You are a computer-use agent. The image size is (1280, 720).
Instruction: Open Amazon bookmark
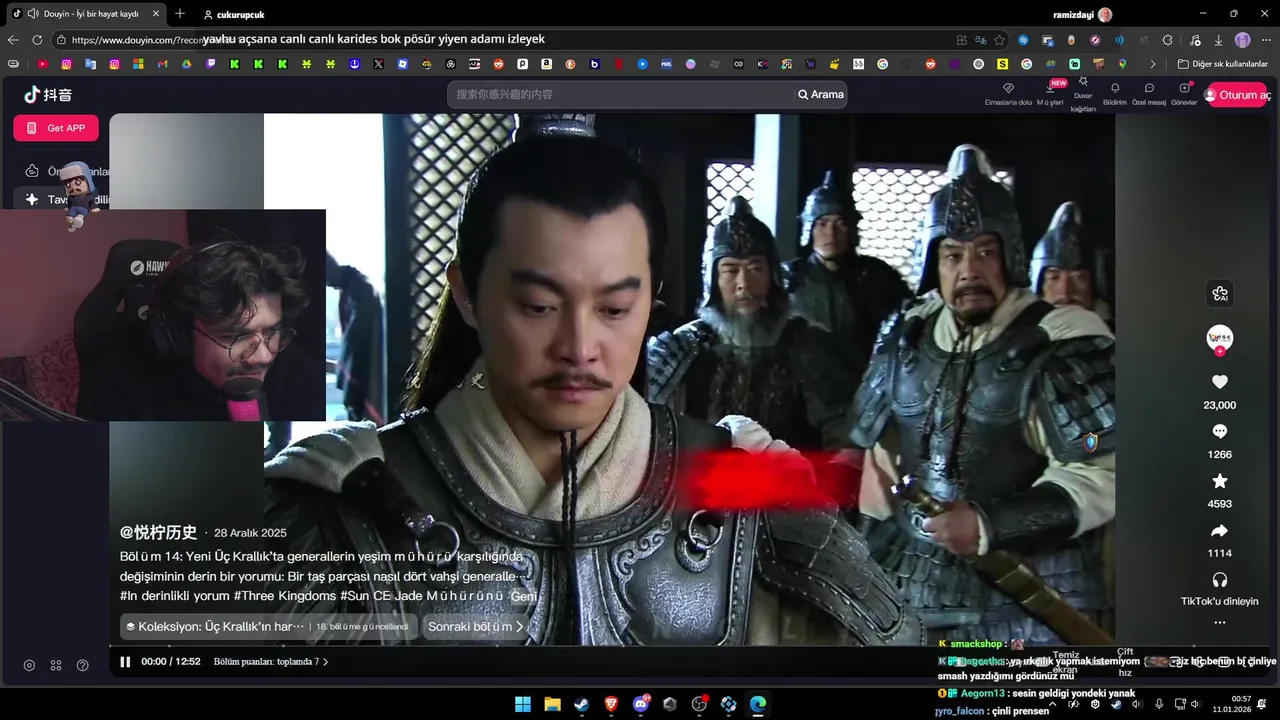click(546, 64)
